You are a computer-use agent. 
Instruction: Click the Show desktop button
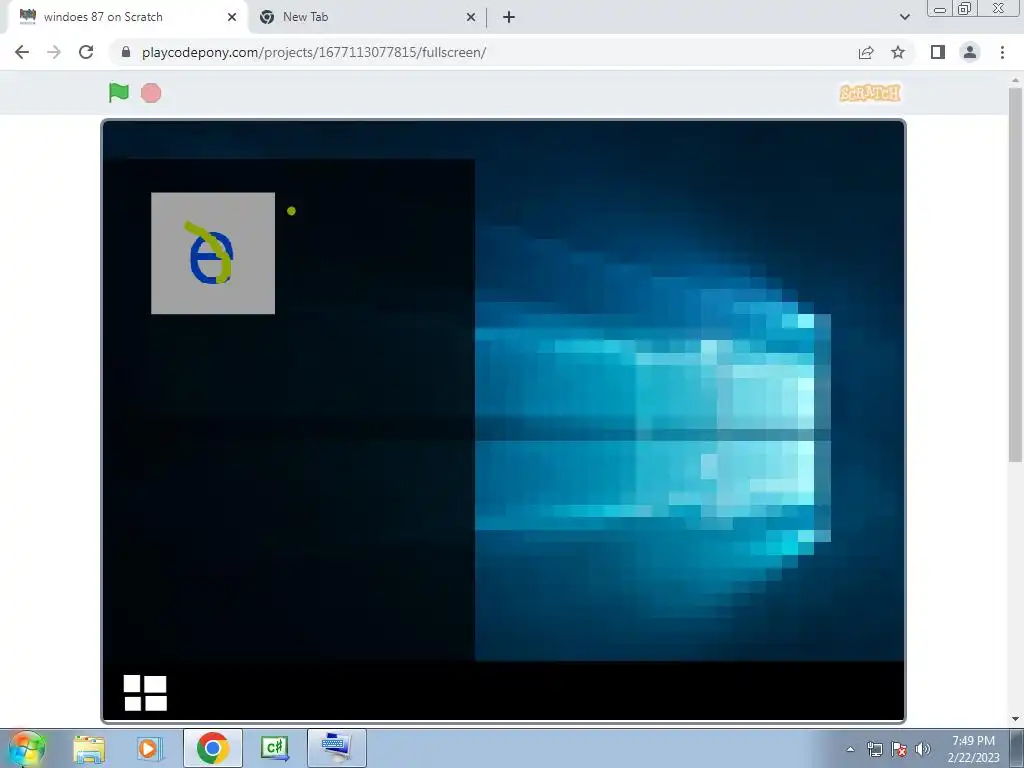coord(1017,748)
